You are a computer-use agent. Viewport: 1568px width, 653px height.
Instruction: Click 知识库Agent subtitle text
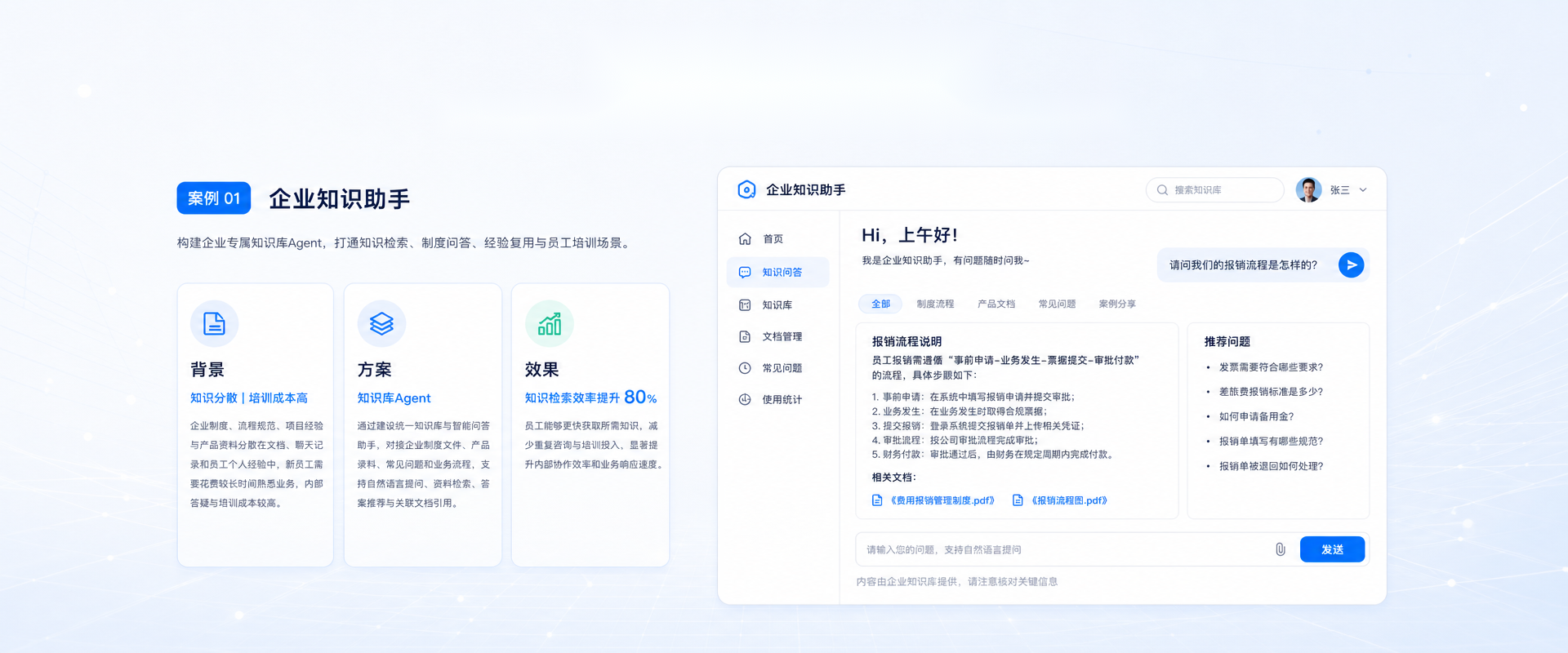(x=394, y=398)
